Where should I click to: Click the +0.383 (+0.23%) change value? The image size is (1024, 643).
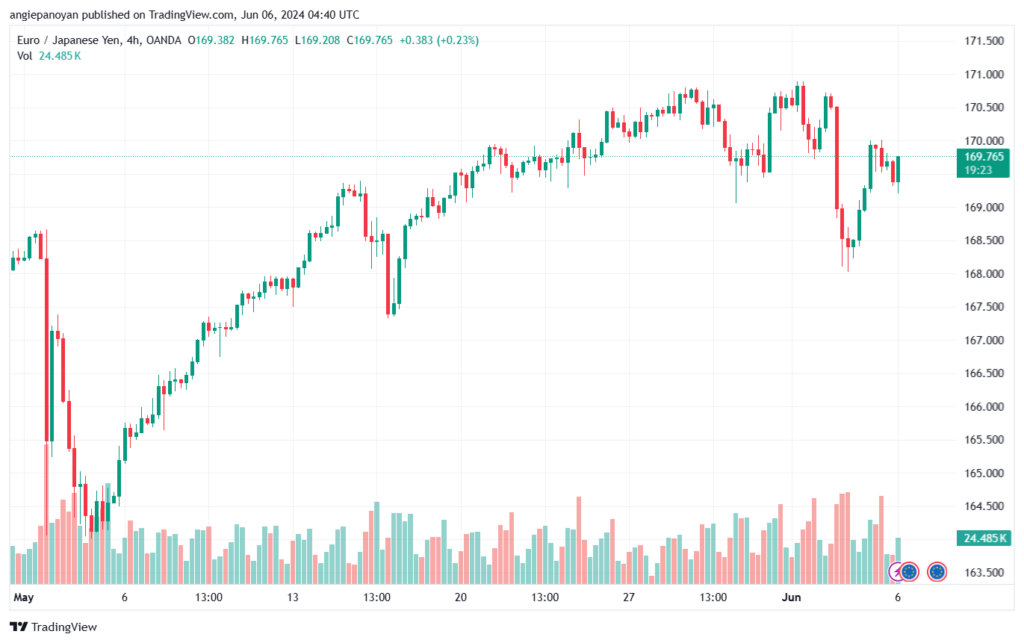click(x=439, y=40)
